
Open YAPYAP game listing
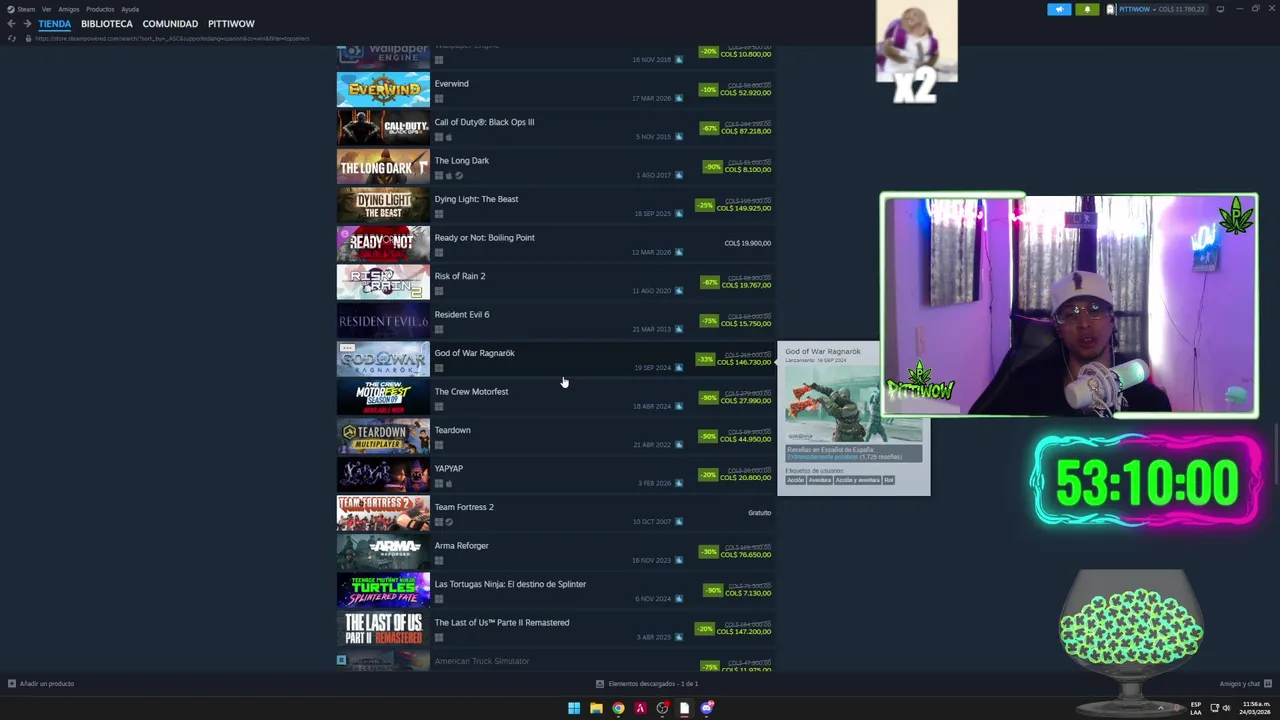pos(555,476)
